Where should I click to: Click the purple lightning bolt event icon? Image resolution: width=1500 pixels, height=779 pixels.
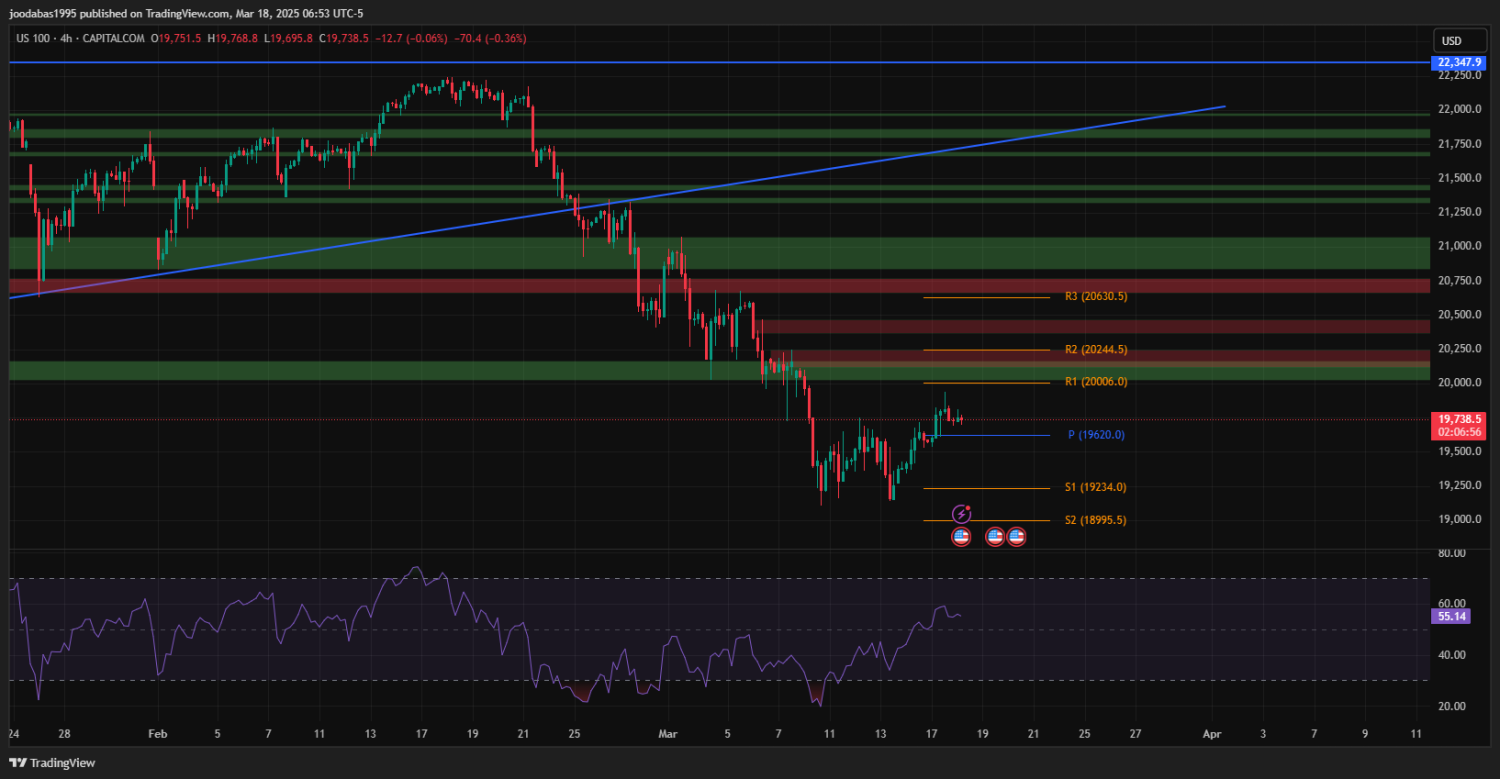pyautogui.click(x=961, y=514)
